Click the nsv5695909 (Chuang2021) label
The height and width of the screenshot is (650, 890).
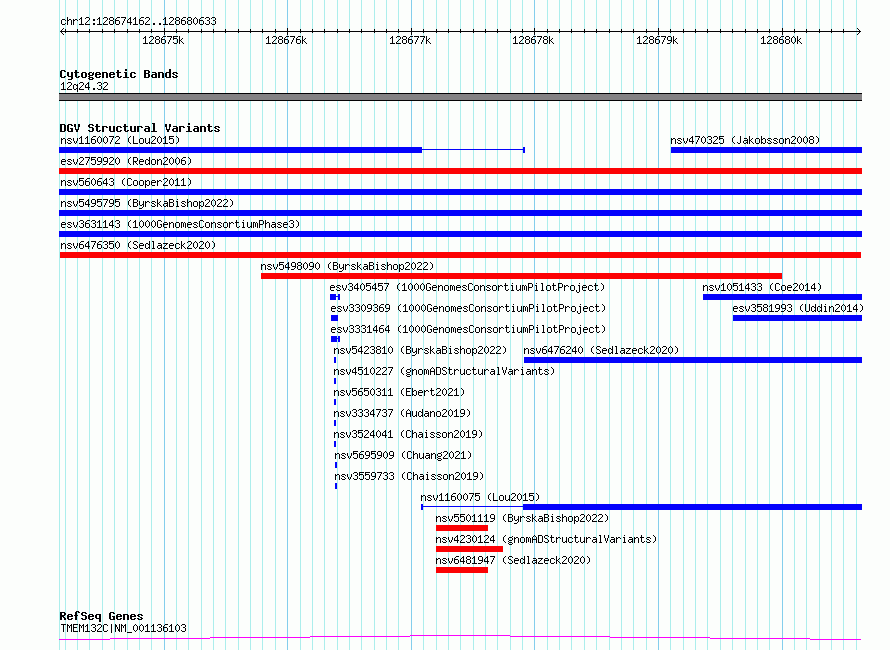click(403, 455)
